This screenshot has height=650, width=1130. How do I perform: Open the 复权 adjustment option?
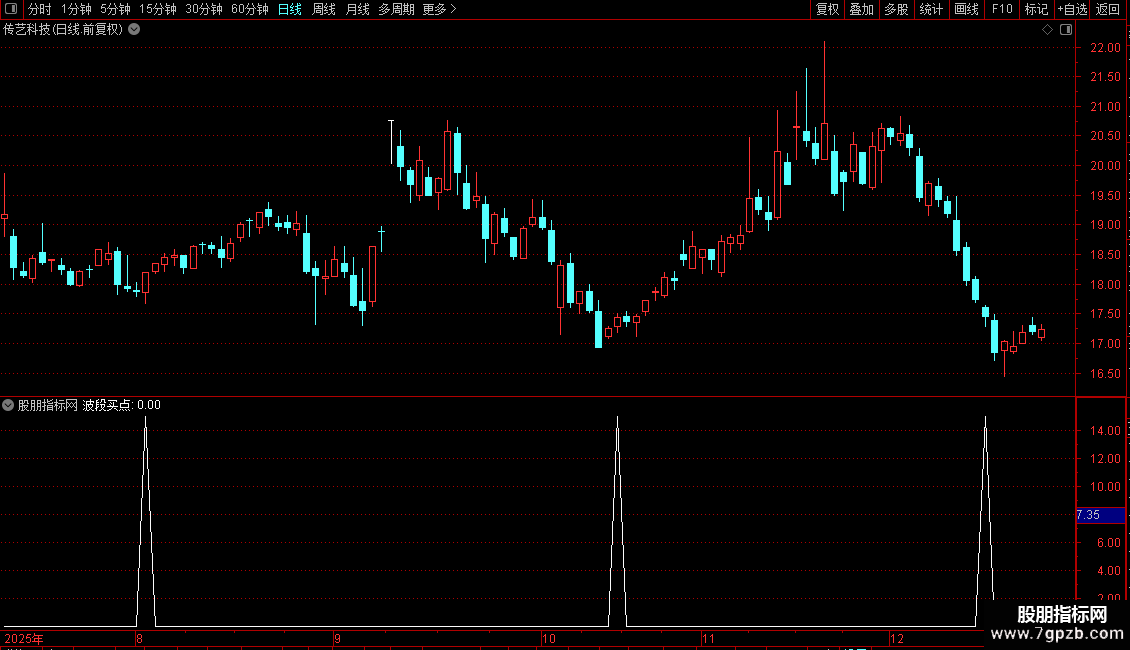pyautogui.click(x=827, y=9)
